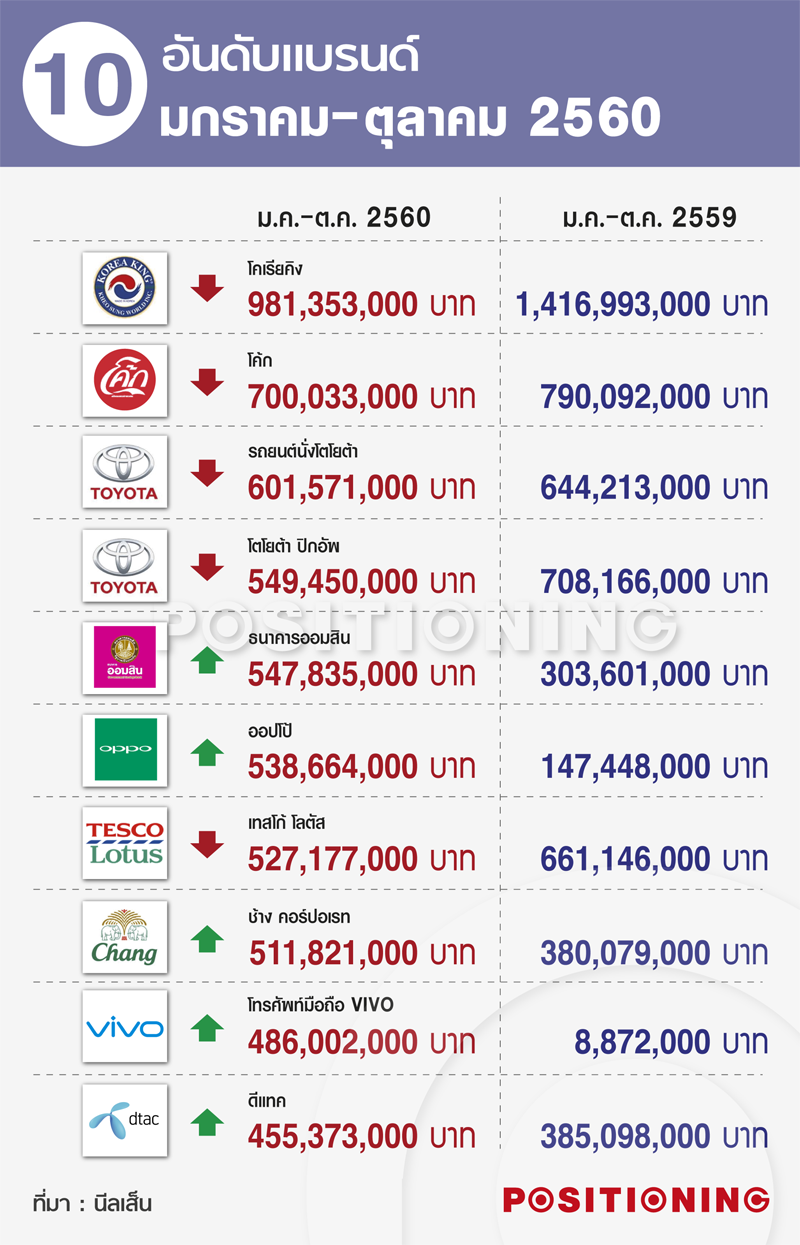Viewport: 800px width, 1245px height.
Task: Click the red down arrow beside Tesco Lotus
Action: [x=207, y=843]
